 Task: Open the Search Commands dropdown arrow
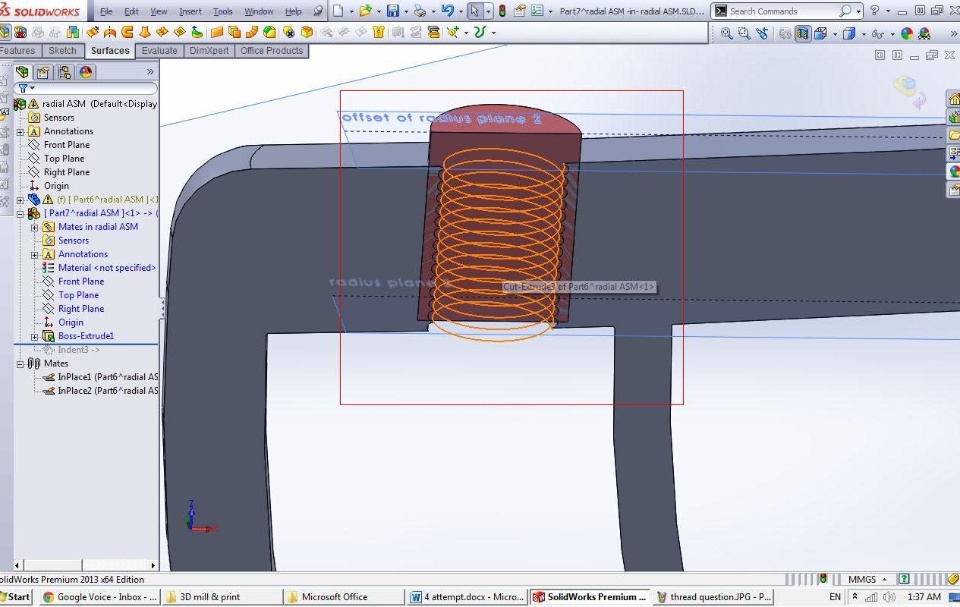pos(858,12)
